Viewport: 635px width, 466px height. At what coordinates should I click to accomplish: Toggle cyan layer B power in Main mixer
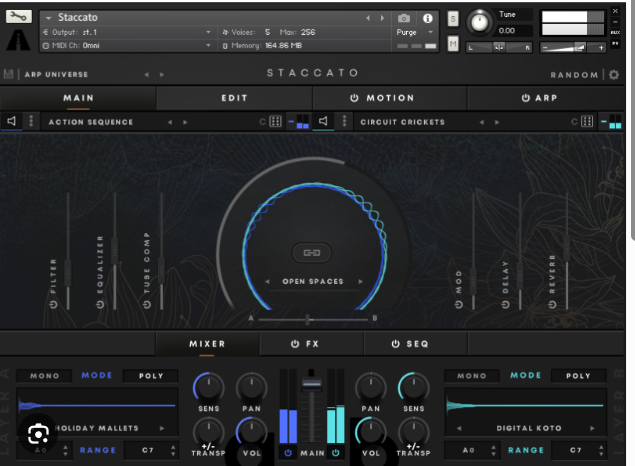click(x=336, y=453)
